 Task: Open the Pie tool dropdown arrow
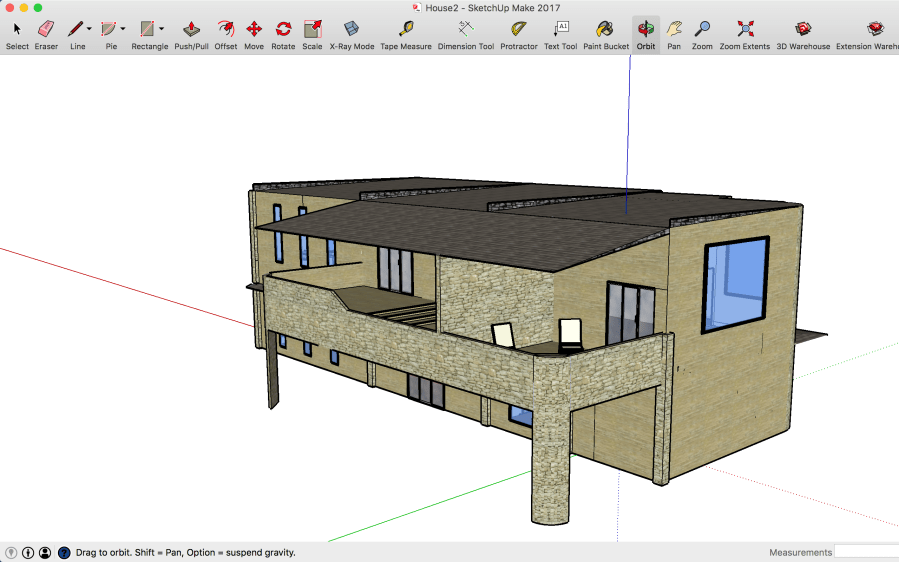123,29
